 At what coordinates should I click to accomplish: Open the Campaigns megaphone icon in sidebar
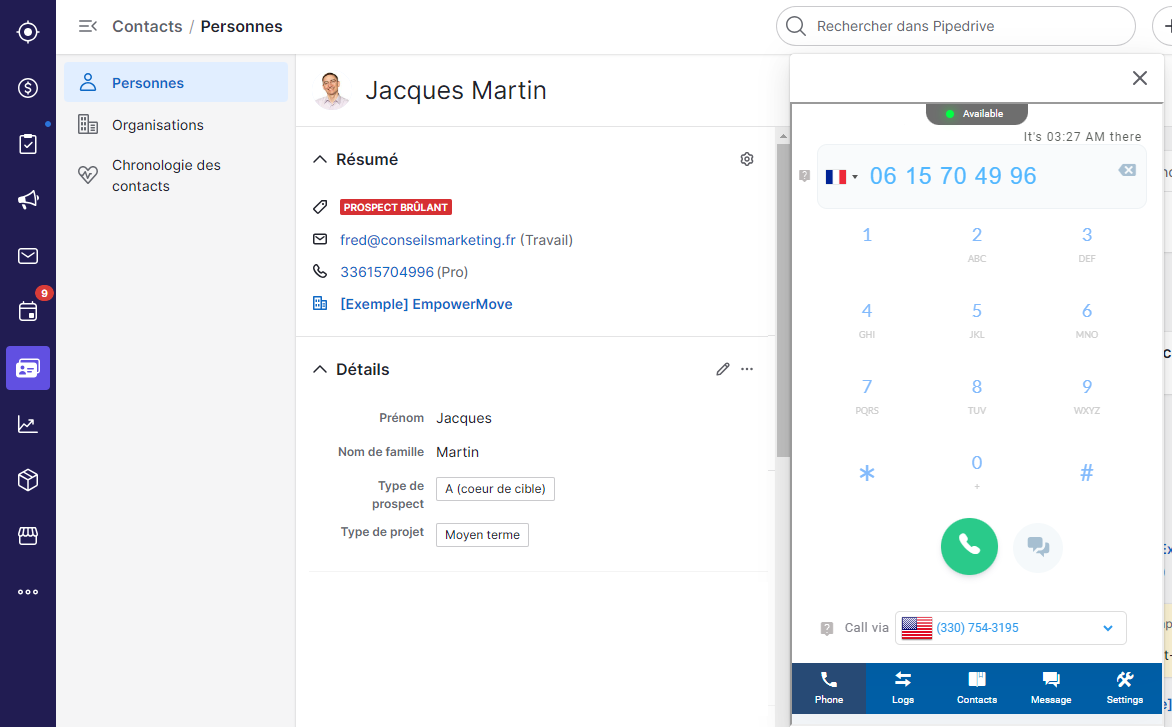tap(28, 199)
